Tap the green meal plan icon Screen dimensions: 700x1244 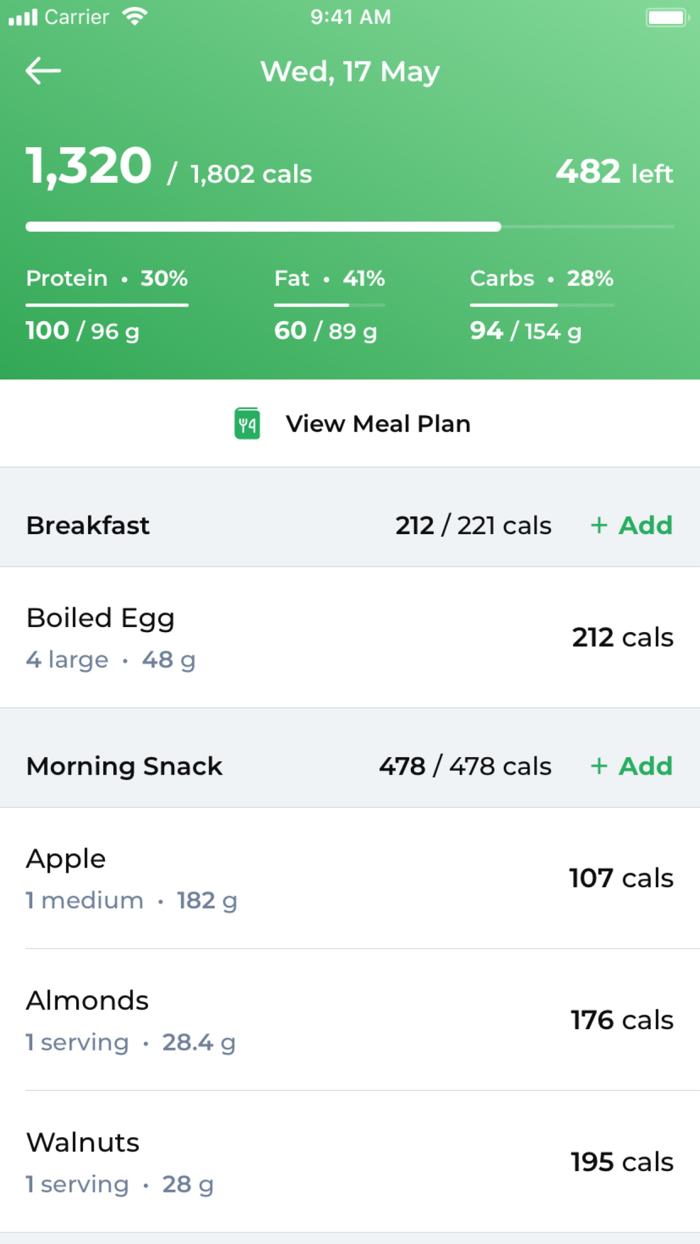[247, 424]
